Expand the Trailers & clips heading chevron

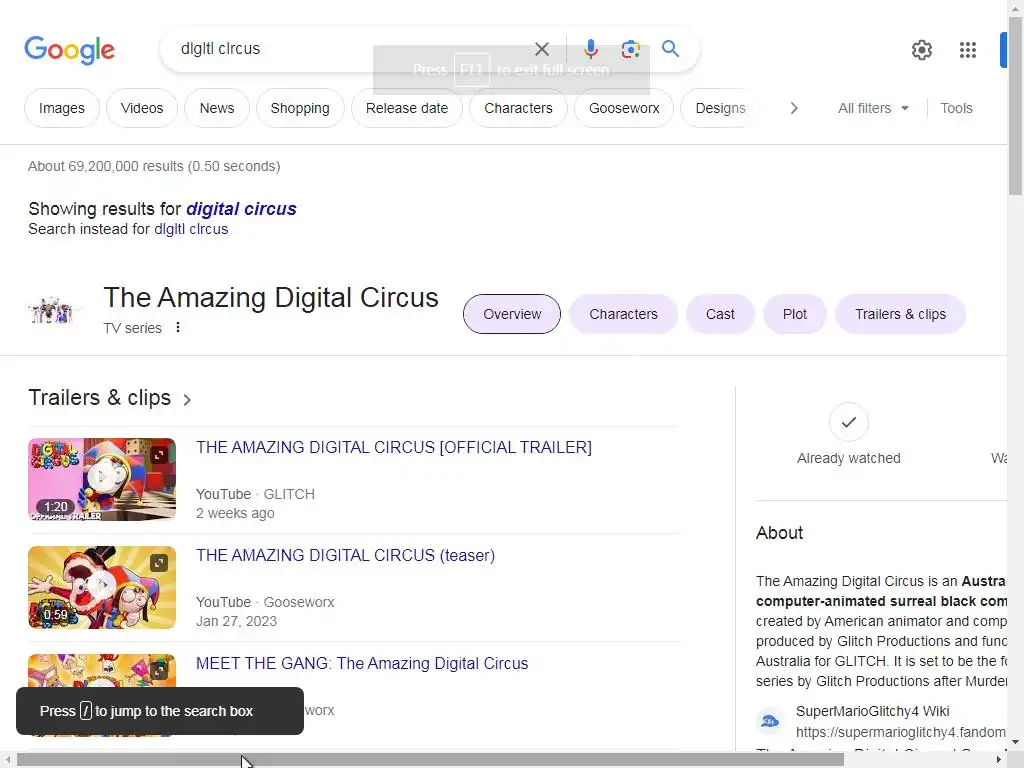[187, 400]
